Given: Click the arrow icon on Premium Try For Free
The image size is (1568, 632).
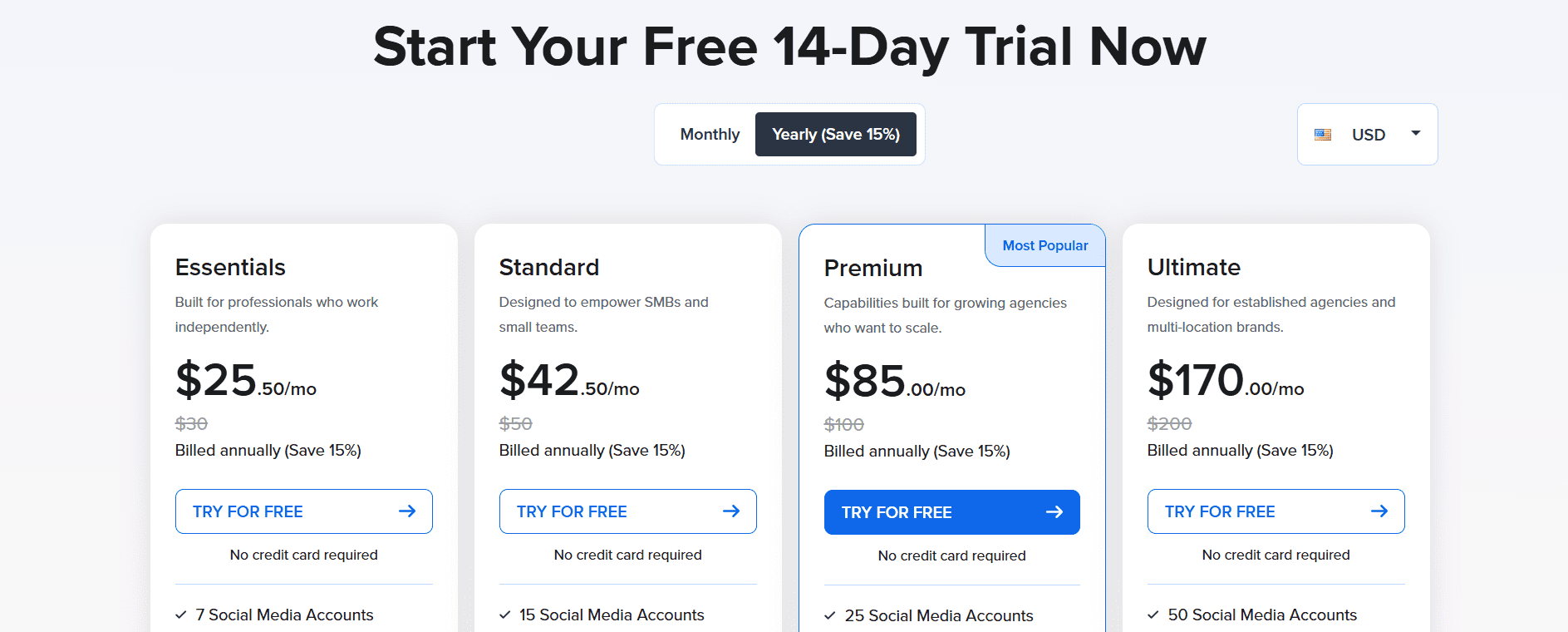Looking at the screenshot, I should click(1055, 512).
